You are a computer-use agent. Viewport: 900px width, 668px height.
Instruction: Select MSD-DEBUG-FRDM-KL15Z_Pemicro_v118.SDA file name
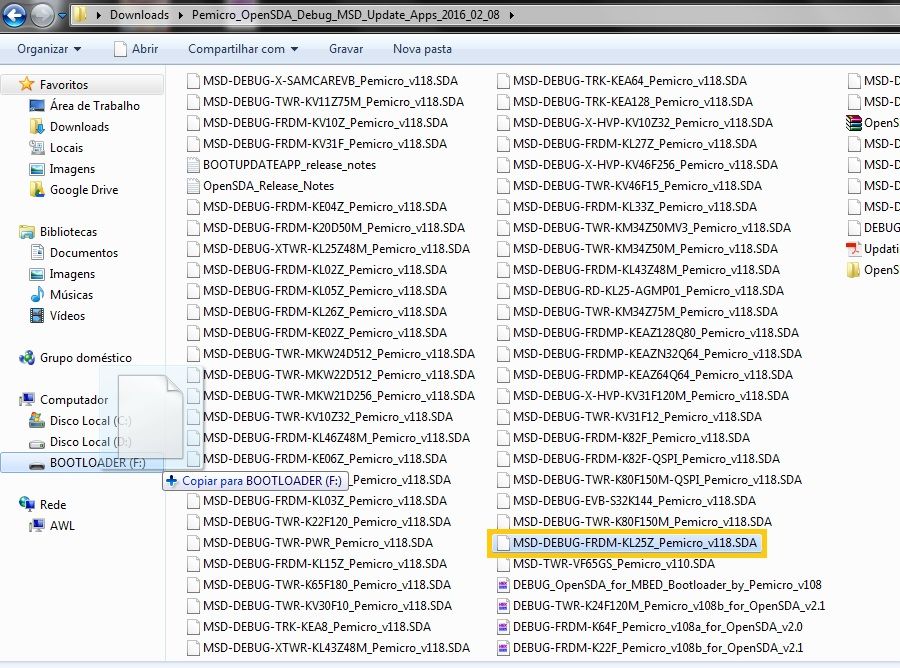[324, 564]
